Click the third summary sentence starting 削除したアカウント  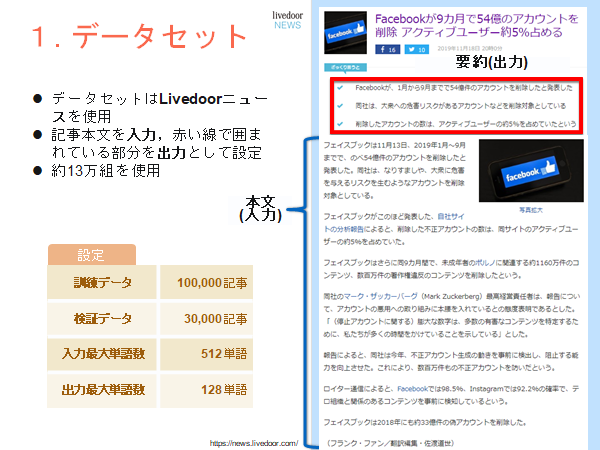(x=465, y=124)
